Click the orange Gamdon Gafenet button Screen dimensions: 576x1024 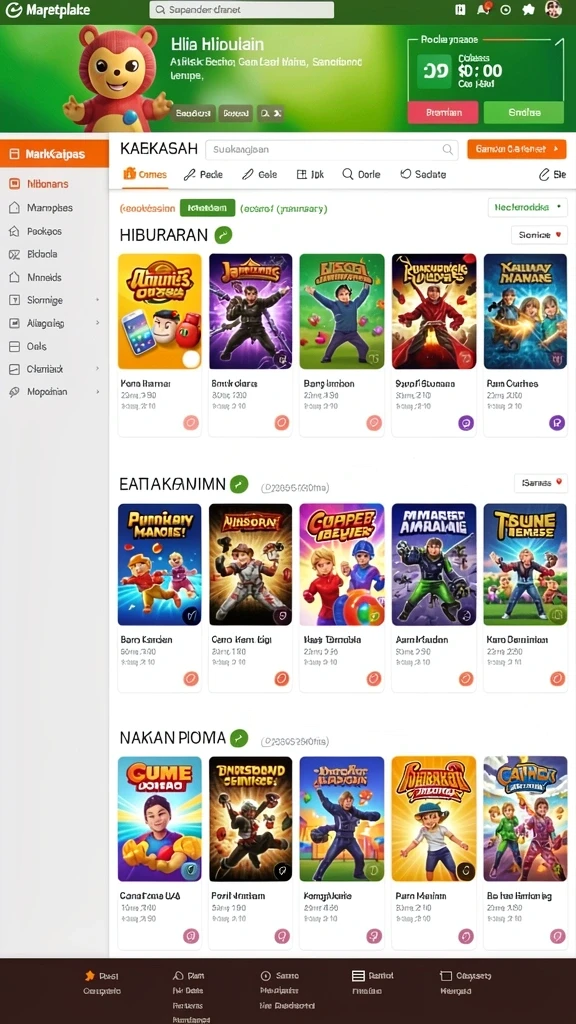517,149
